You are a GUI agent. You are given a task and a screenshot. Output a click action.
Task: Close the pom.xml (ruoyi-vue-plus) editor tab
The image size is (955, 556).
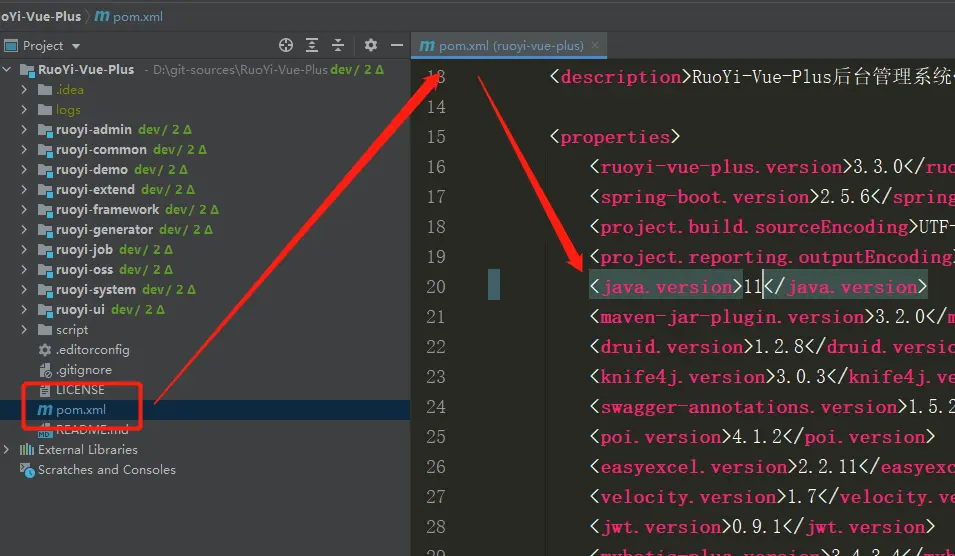pyautogui.click(x=595, y=45)
